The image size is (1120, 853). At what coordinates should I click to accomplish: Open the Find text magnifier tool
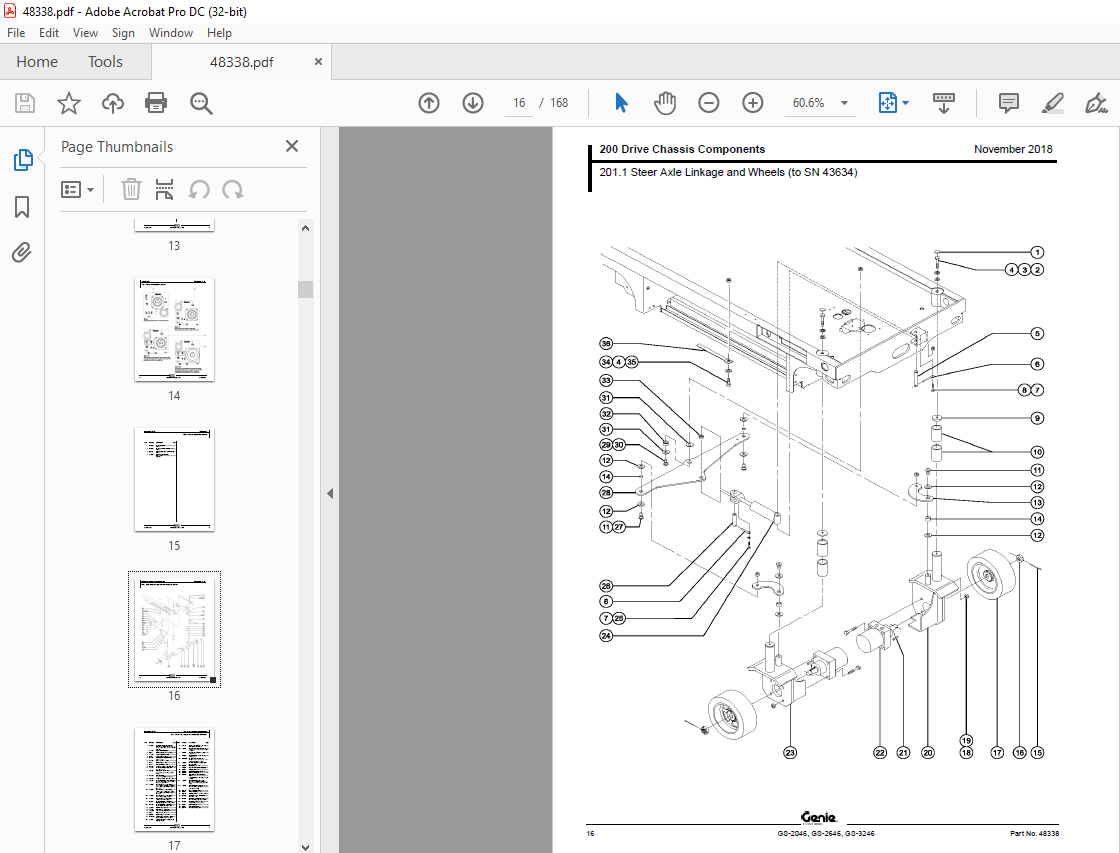coord(201,103)
